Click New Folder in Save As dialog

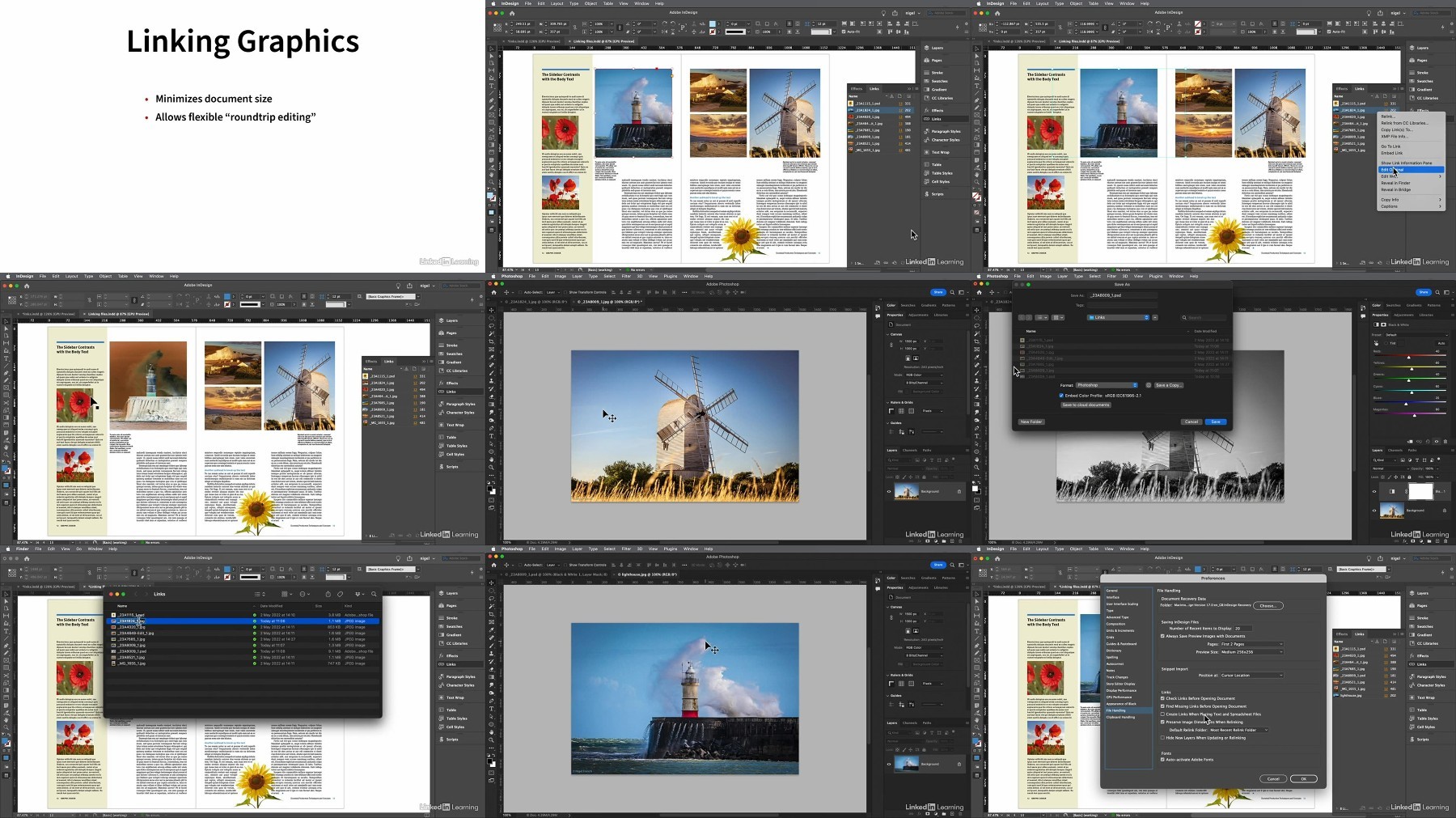[x=1031, y=422]
